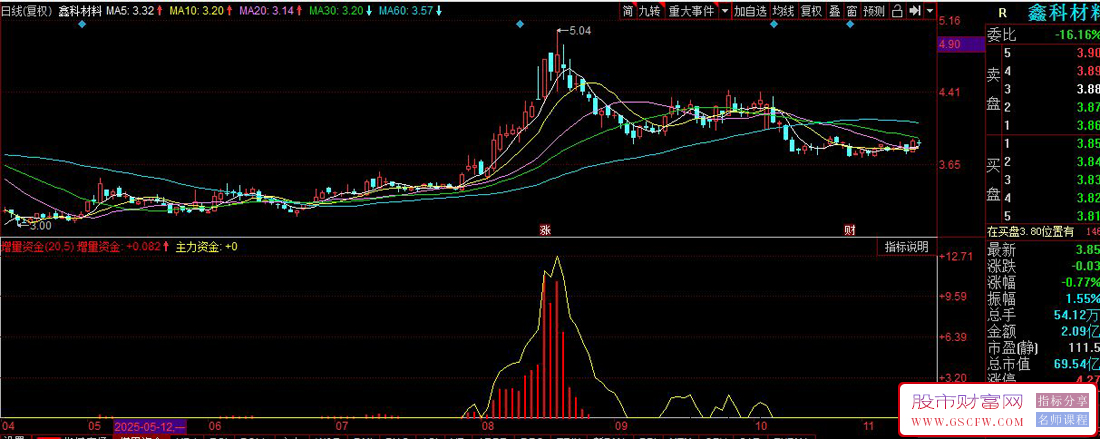Click the R icon beside stock name
This screenshot has width=1100, height=439.
click(1003, 12)
